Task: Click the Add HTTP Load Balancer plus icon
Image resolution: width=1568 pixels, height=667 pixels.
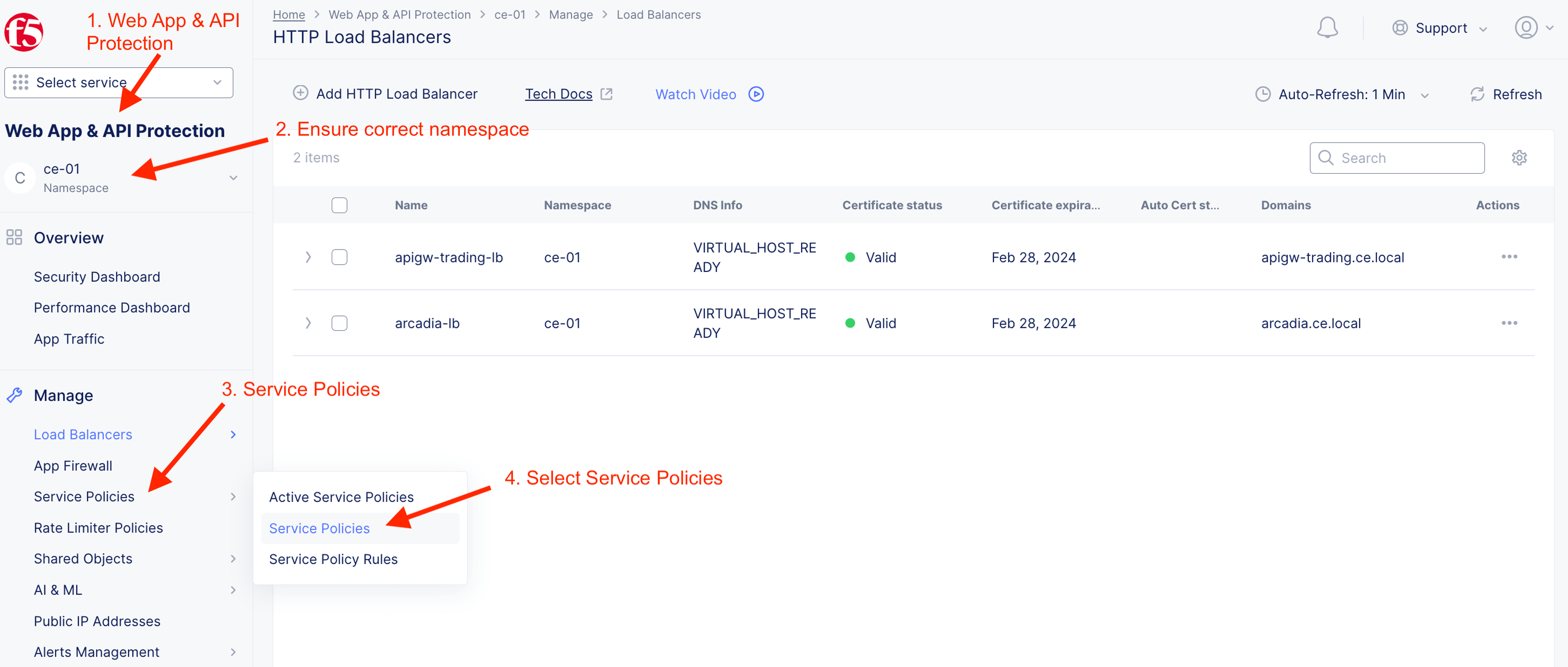Action: click(x=301, y=93)
